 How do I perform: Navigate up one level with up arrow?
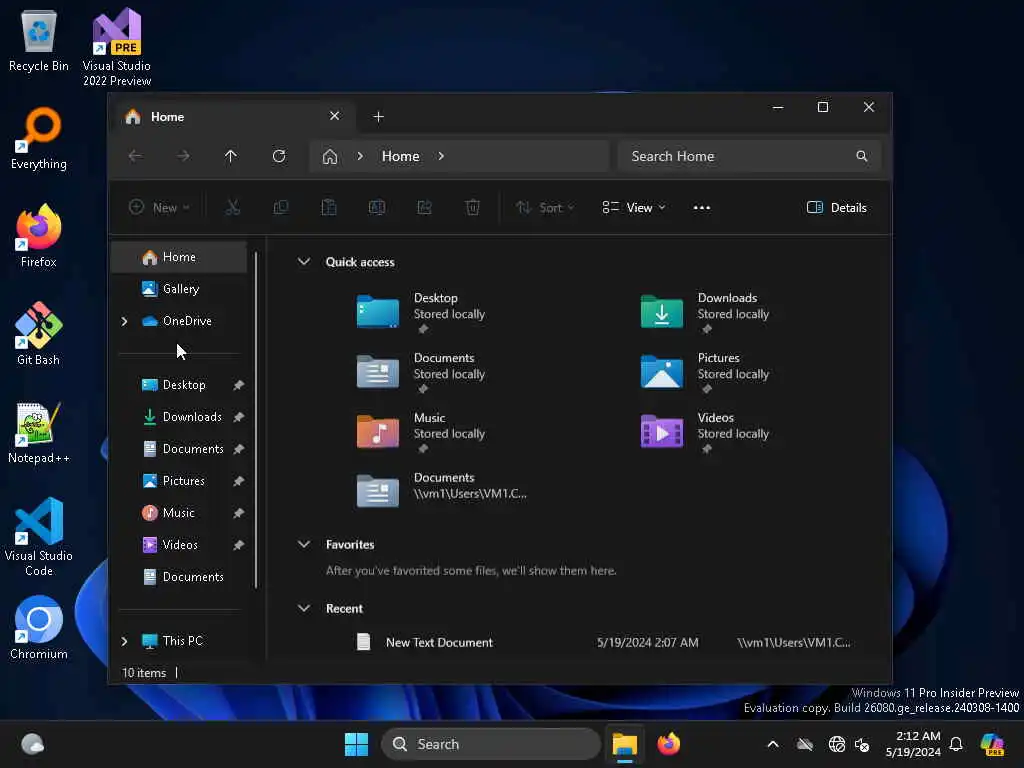pos(231,156)
